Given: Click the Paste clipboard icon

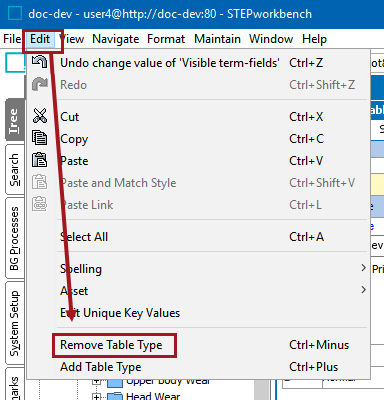Looking at the screenshot, I should (x=40, y=160).
